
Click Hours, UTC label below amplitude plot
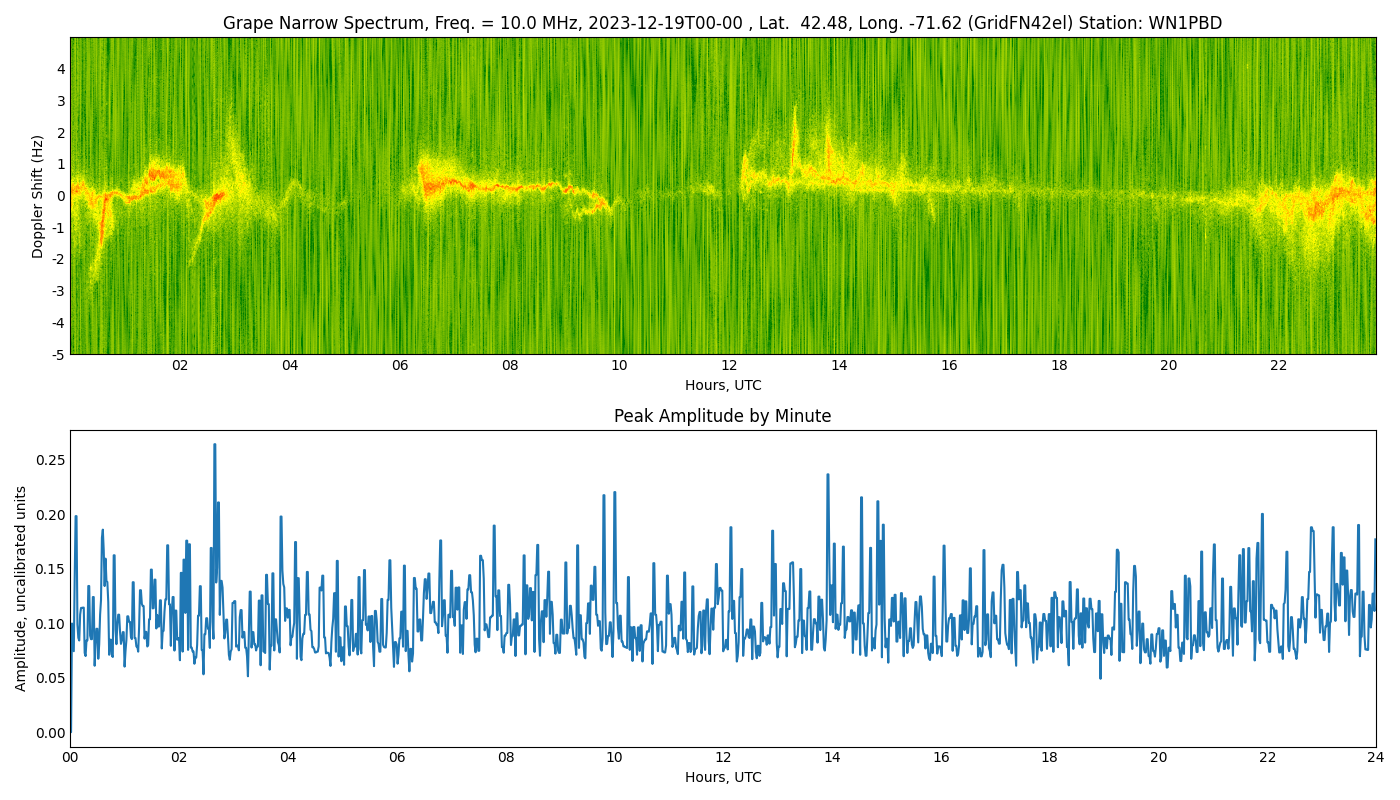point(722,777)
